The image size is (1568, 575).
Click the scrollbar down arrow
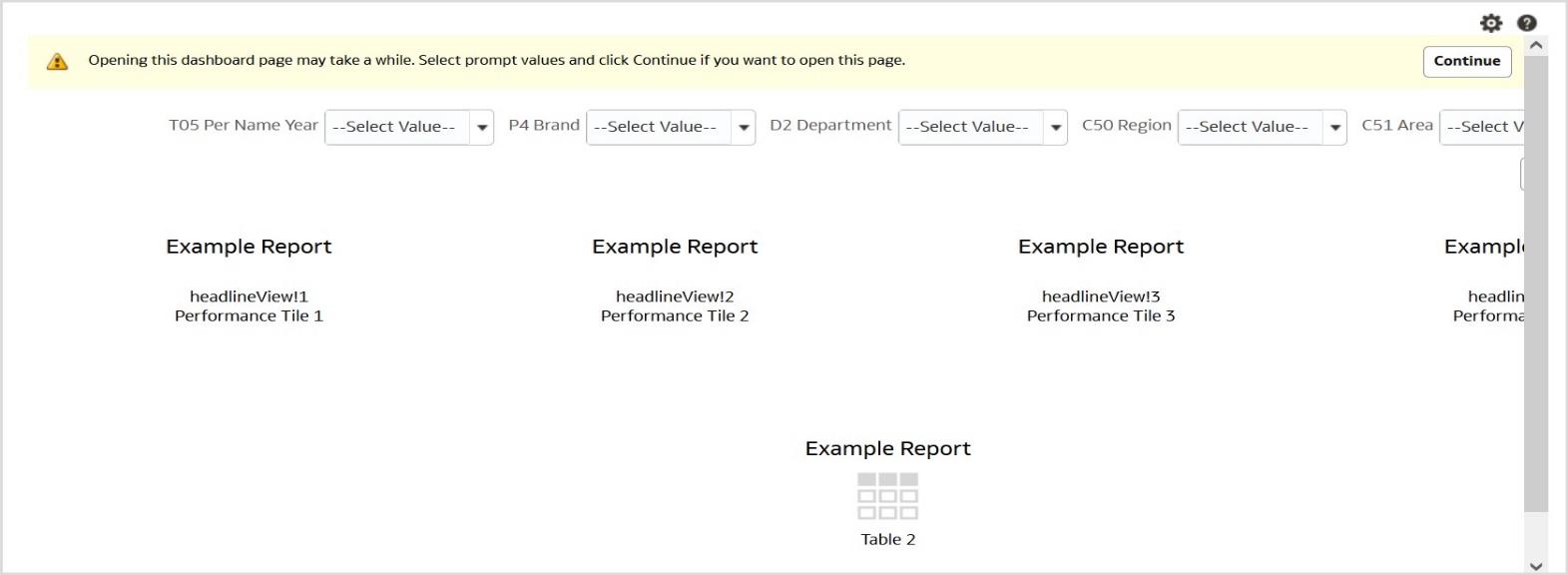pyautogui.click(x=1536, y=566)
